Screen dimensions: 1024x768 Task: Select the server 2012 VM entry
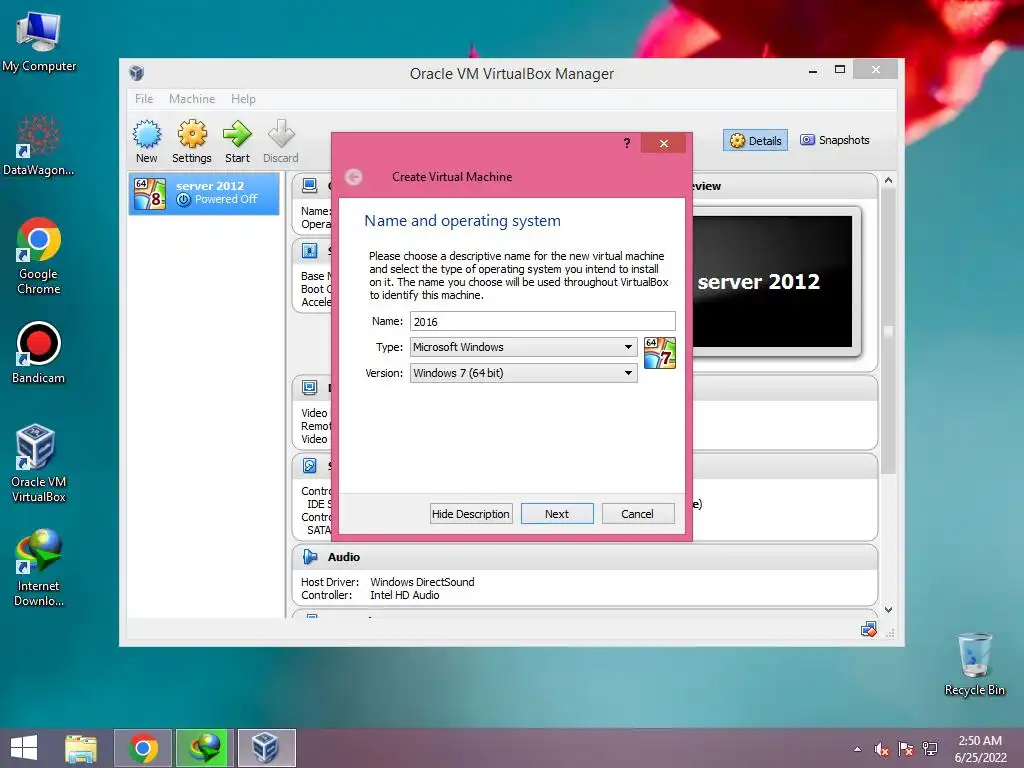[204, 193]
